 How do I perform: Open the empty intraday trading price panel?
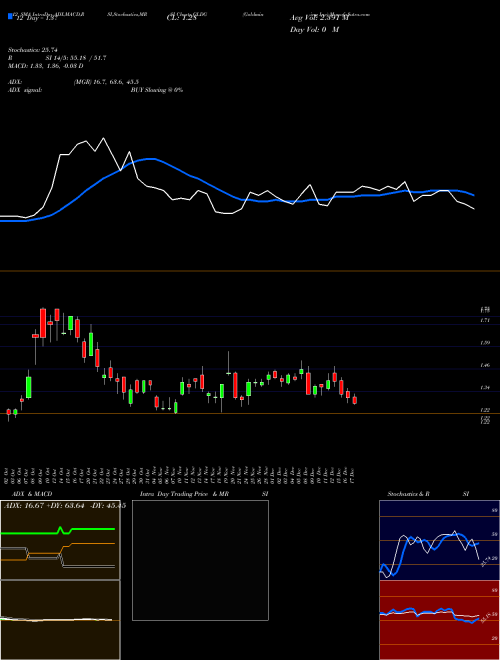click(x=200, y=560)
